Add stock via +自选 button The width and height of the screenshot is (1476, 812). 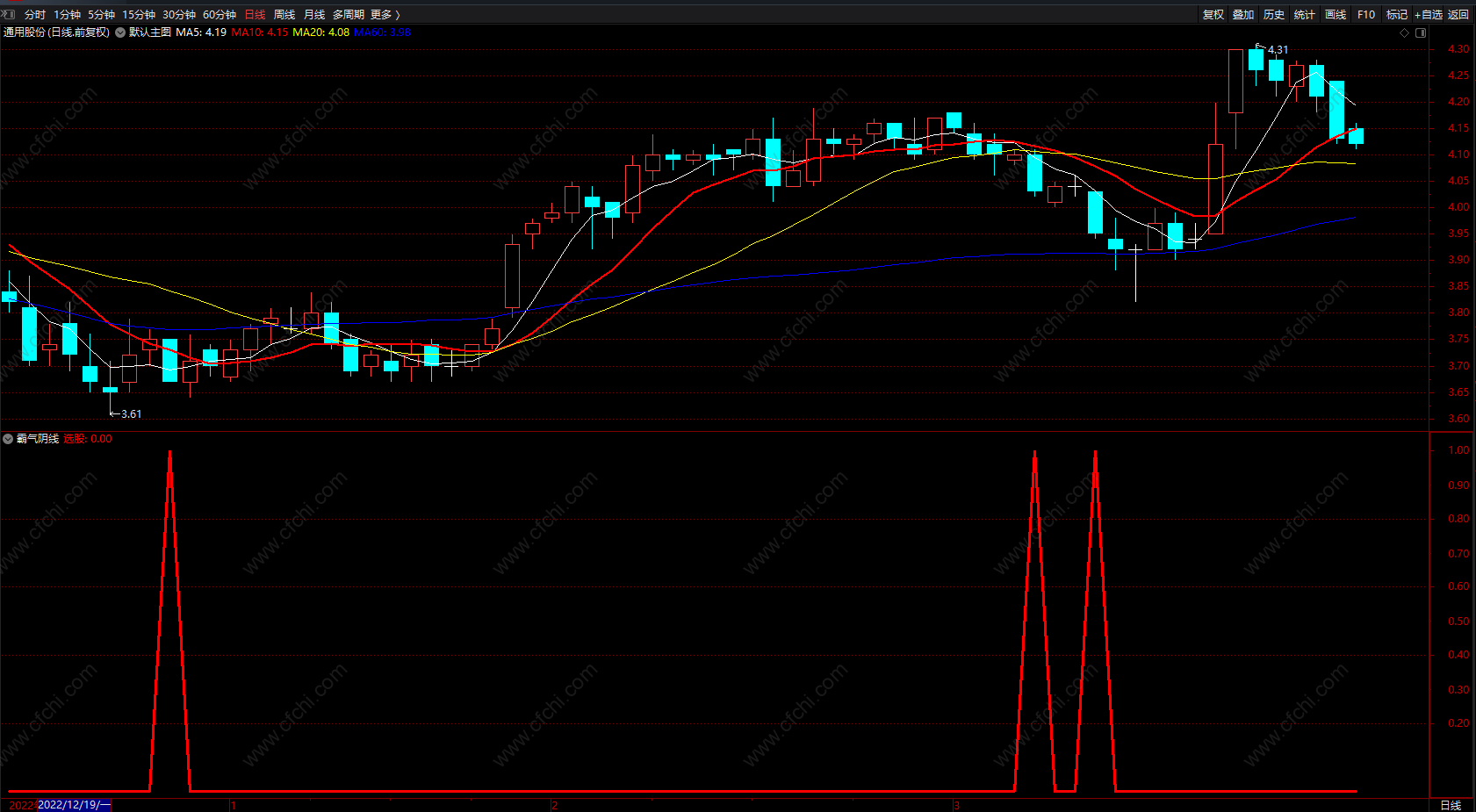tap(1429, 14)
